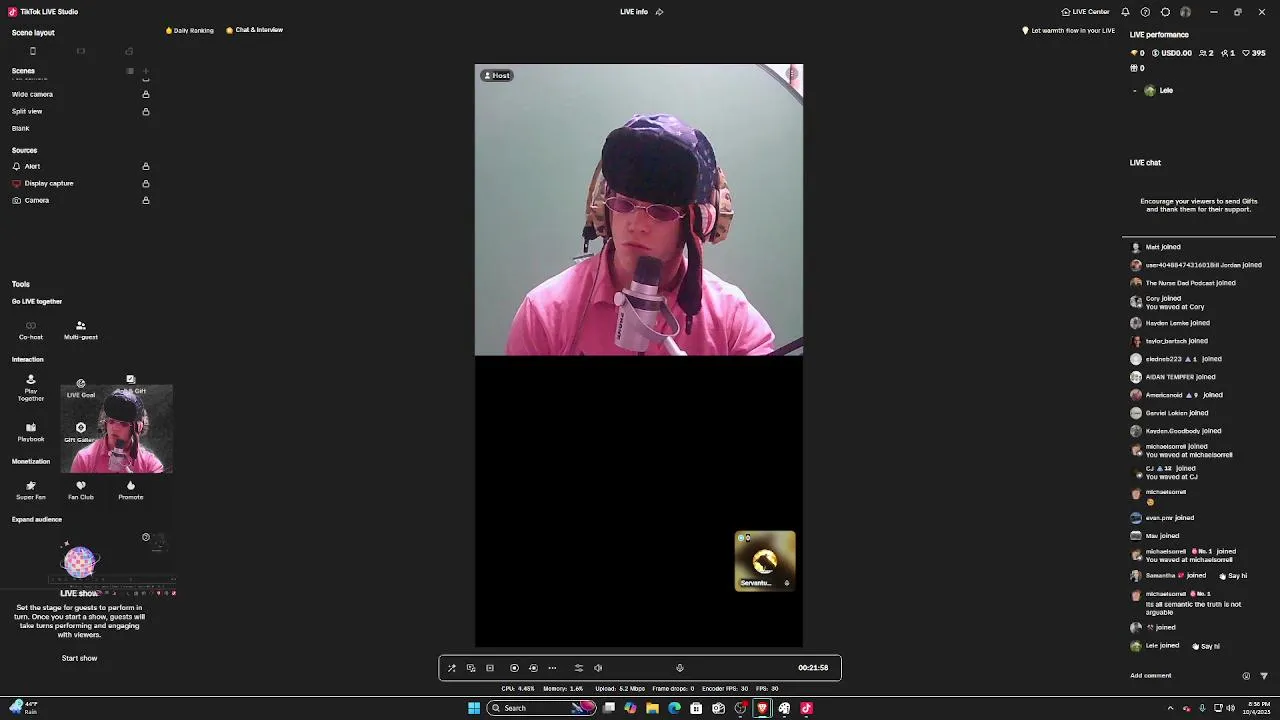Open more options three-dot menu

[552, 668]
